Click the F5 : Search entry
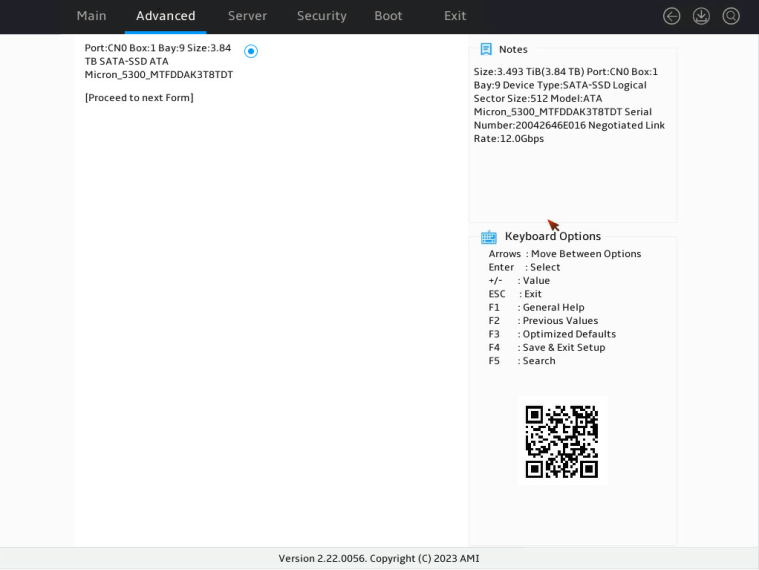 coord(522,361)
